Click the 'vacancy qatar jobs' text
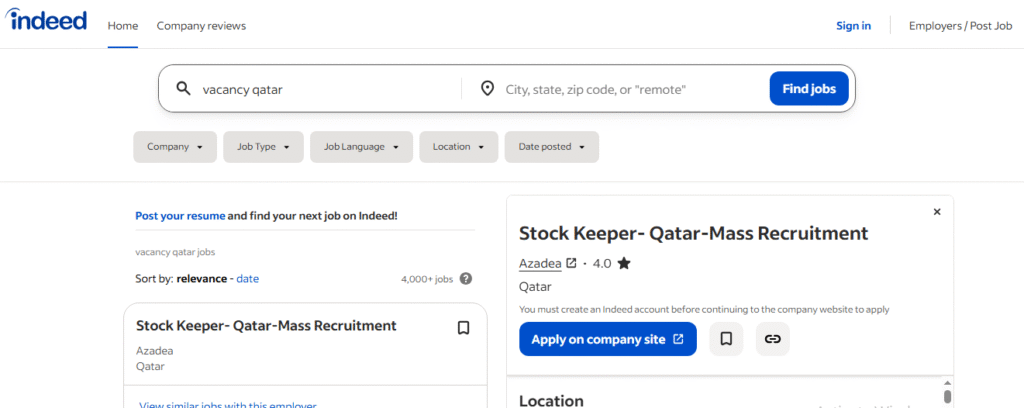The image size is (1024, 408). [175, 251]
